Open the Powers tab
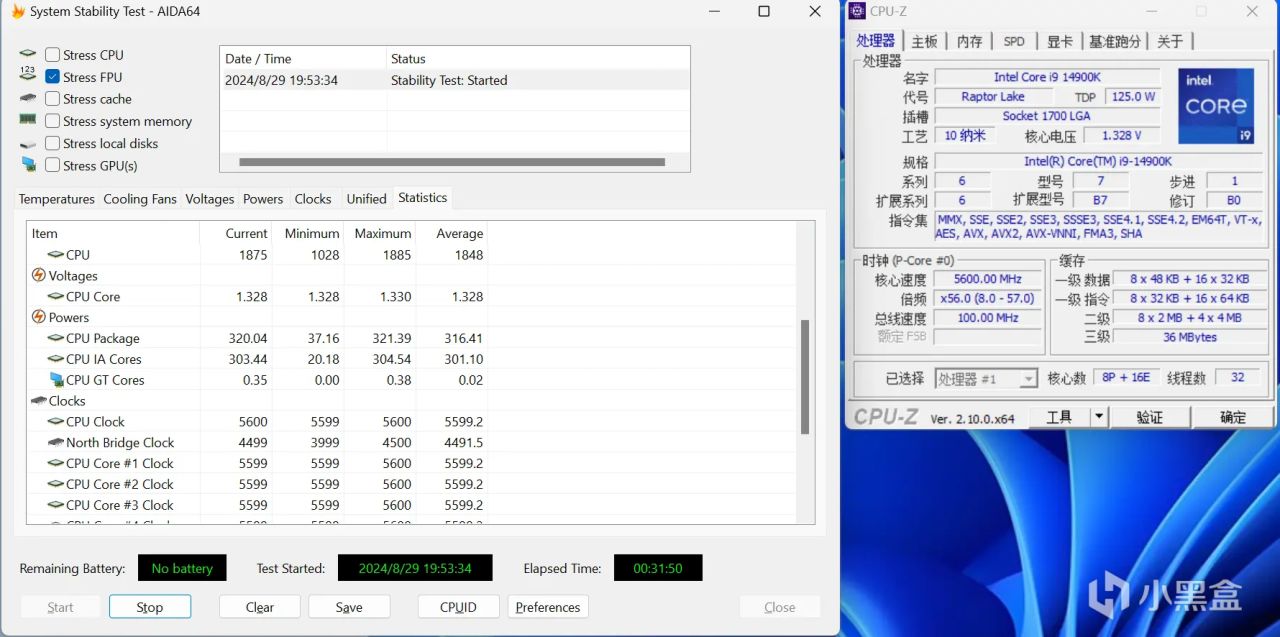 [x=263, y=199]
